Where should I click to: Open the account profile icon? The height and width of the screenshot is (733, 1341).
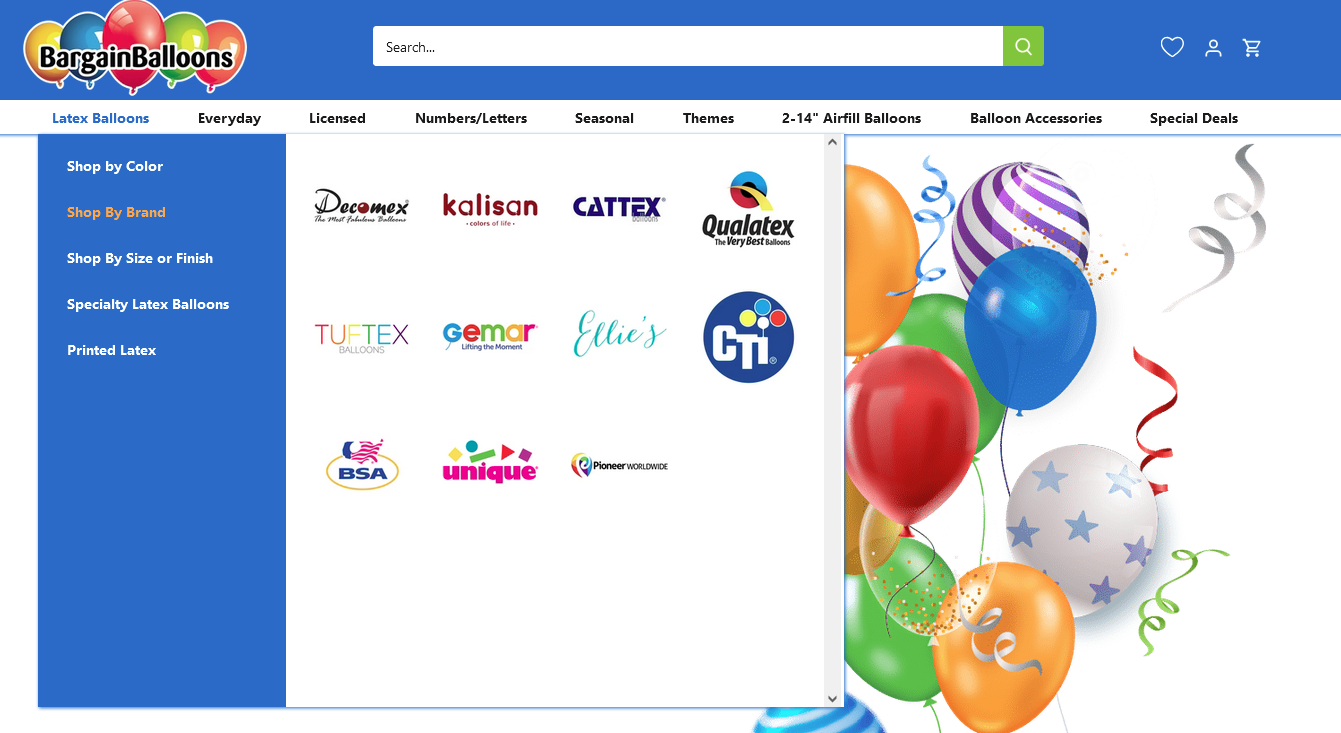click(1213, 47)
